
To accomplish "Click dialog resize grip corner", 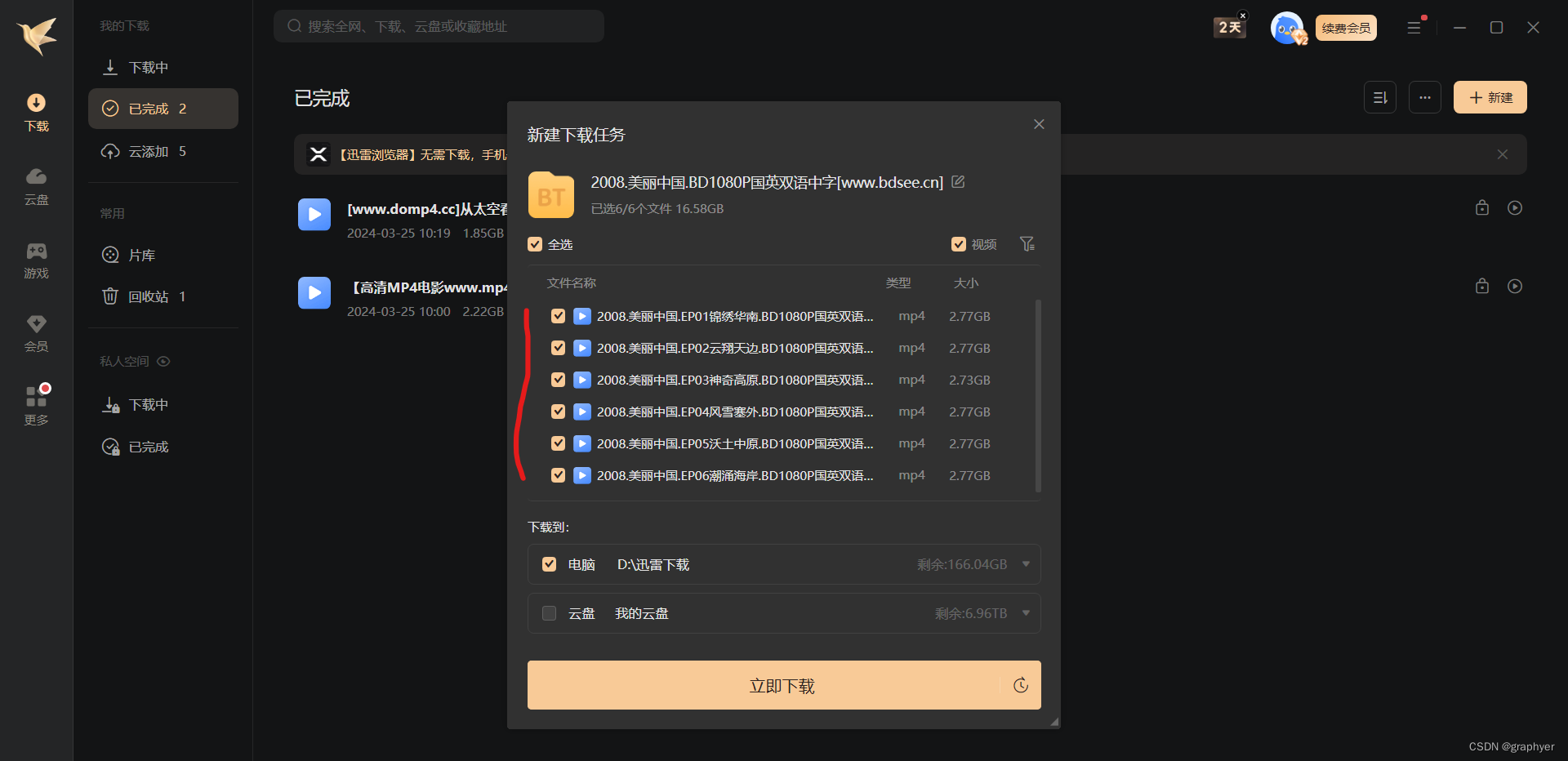I will [x=1054, y=722].
